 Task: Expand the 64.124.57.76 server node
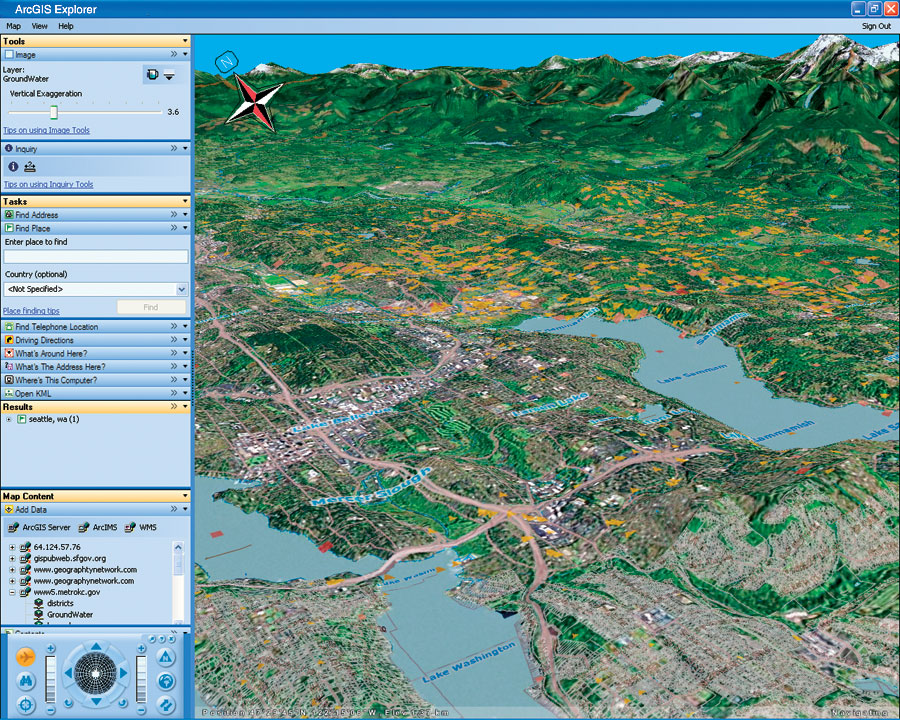[x=11, y=547]
